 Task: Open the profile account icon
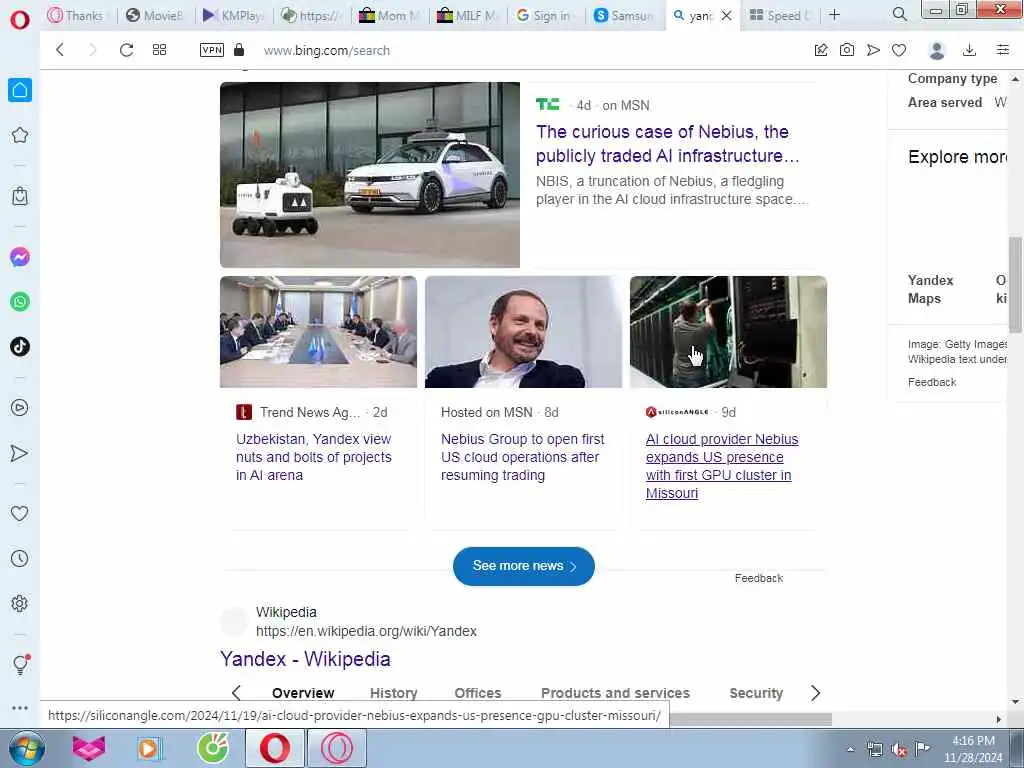[936, 50]
